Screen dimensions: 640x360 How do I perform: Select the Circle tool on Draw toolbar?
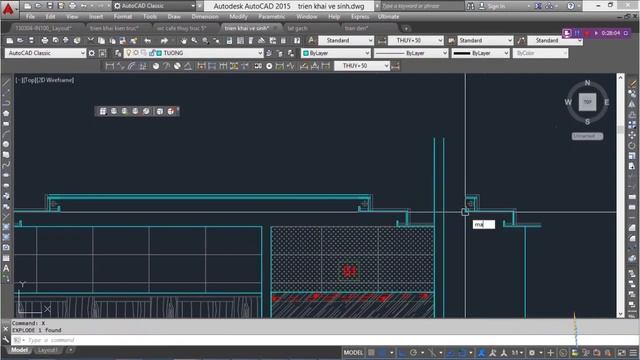point(6,144)
